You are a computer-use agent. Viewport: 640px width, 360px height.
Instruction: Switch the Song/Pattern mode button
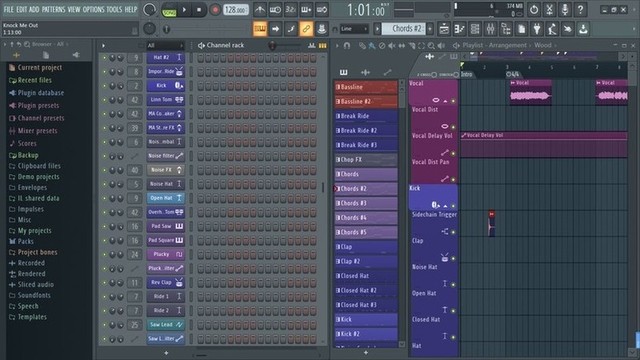coord(169,10)
